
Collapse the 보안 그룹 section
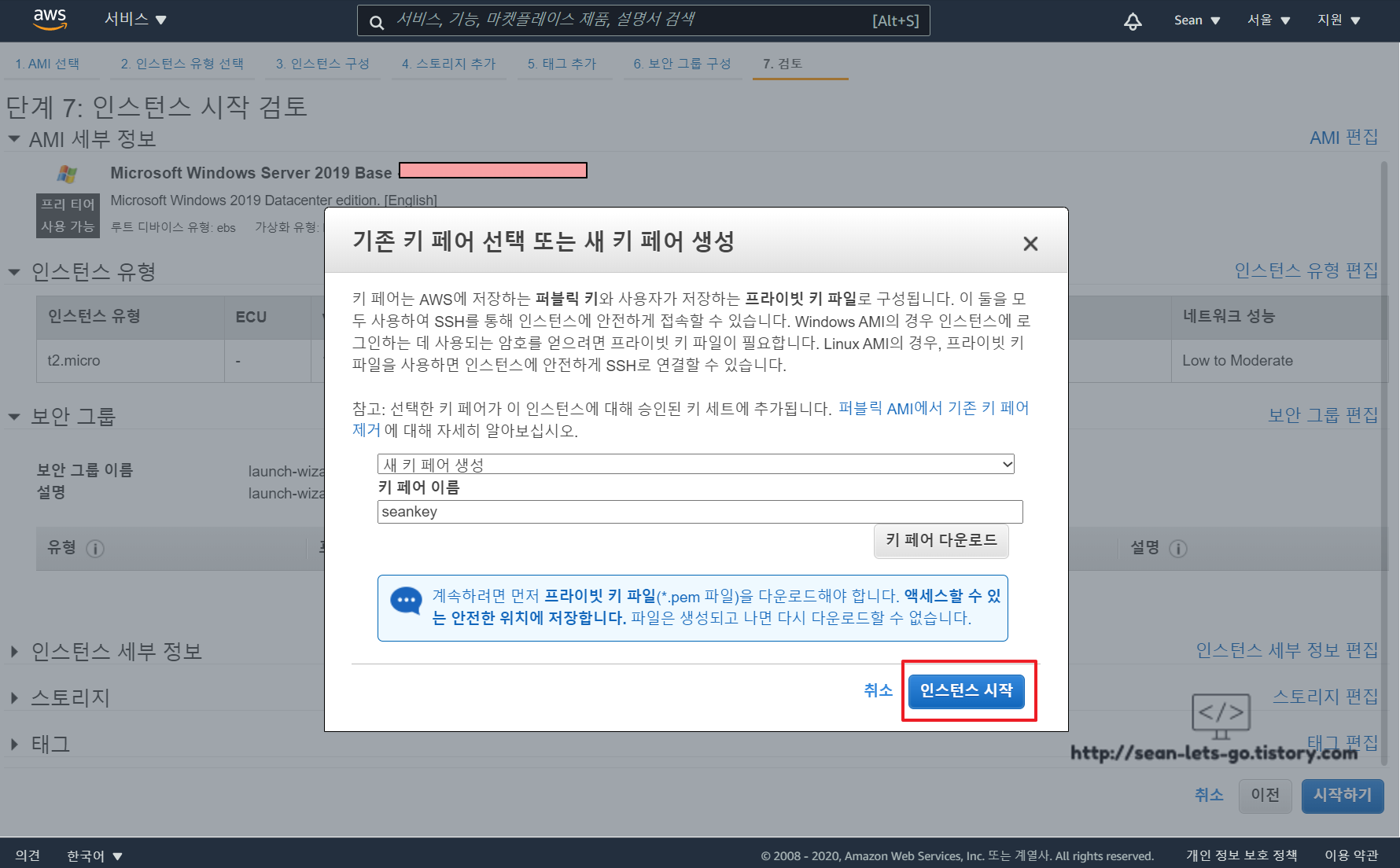coord(14,417)
